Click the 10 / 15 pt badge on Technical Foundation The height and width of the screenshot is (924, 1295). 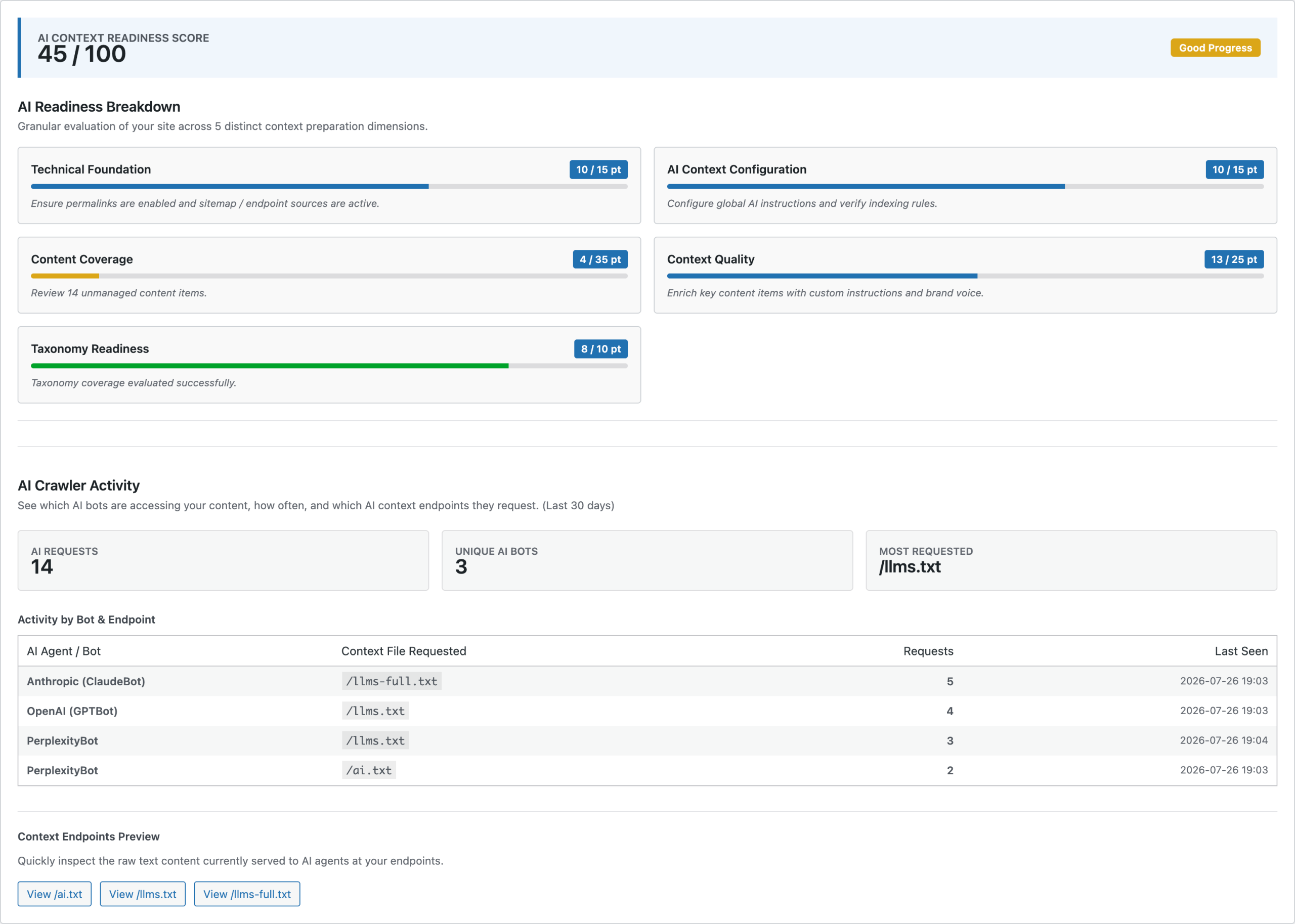pos(598,169)
